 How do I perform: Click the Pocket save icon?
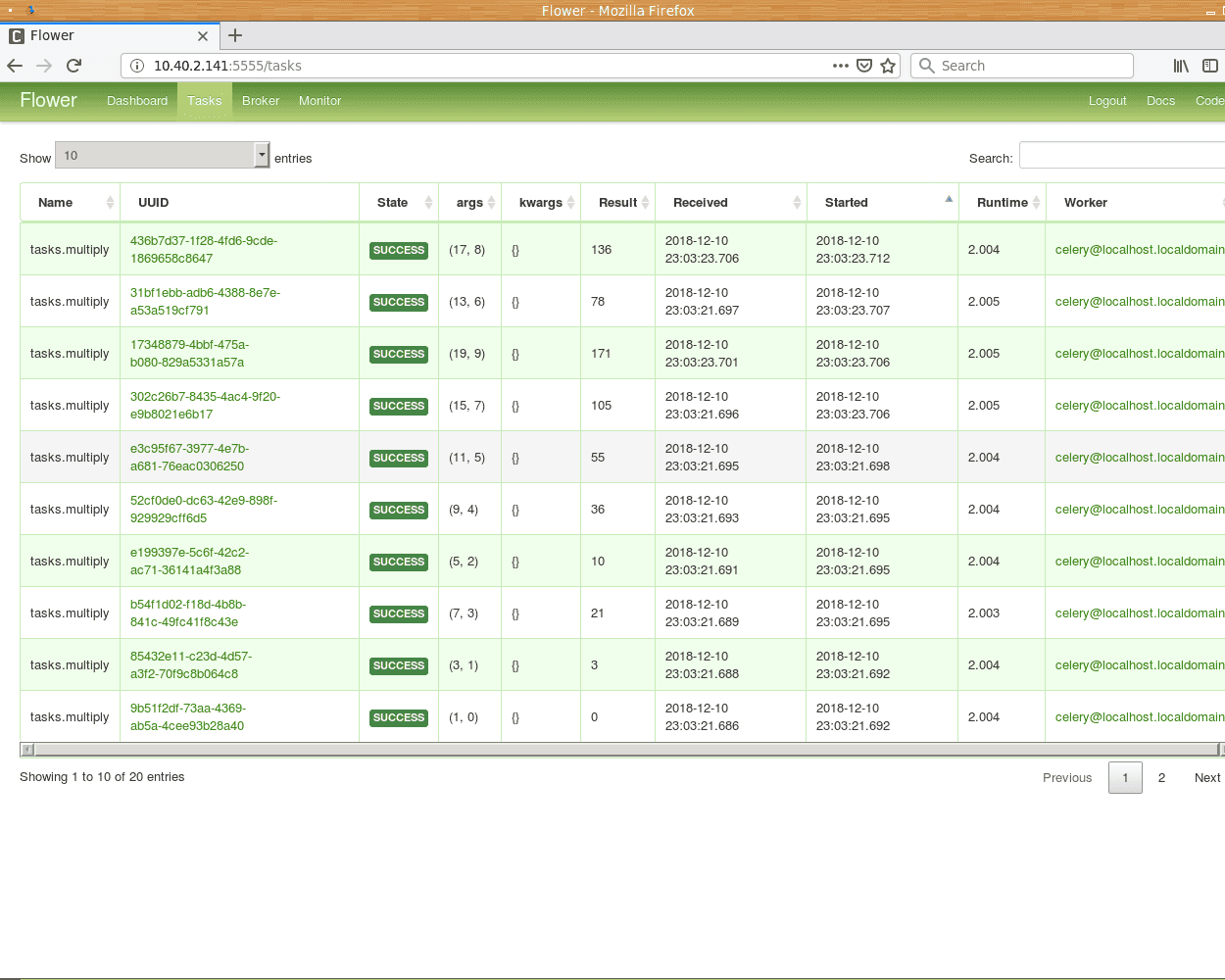[864, 66]
